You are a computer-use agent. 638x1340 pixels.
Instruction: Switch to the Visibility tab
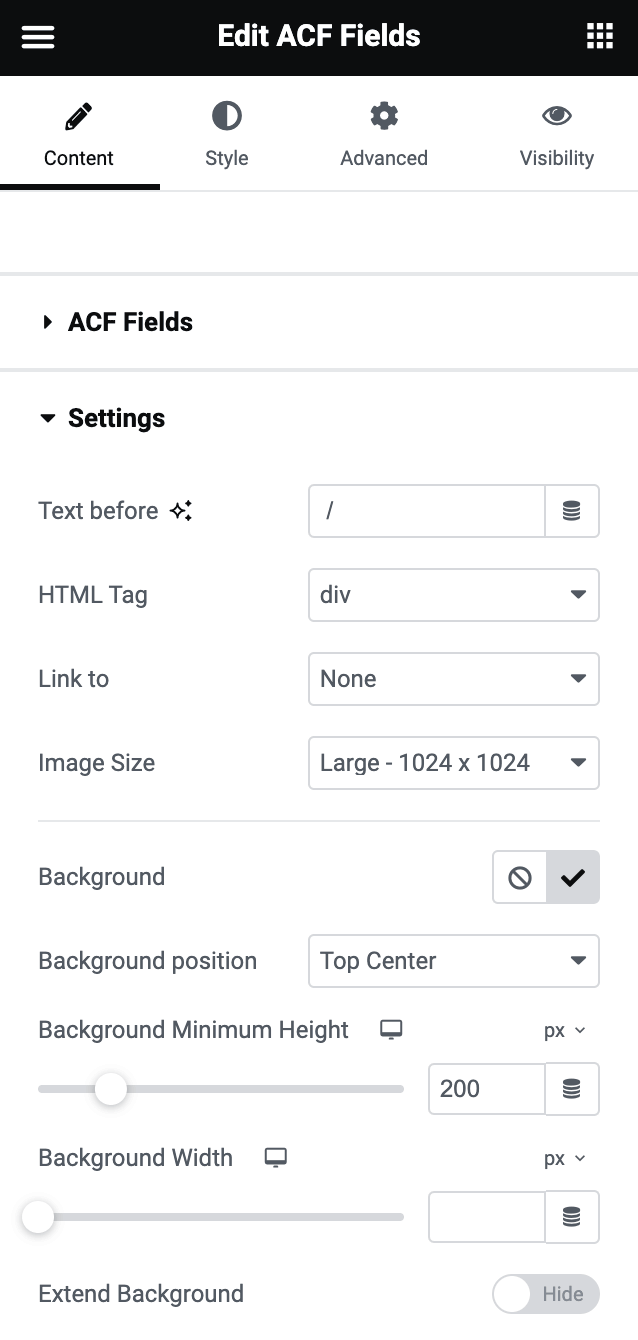[x=556, y=135]
